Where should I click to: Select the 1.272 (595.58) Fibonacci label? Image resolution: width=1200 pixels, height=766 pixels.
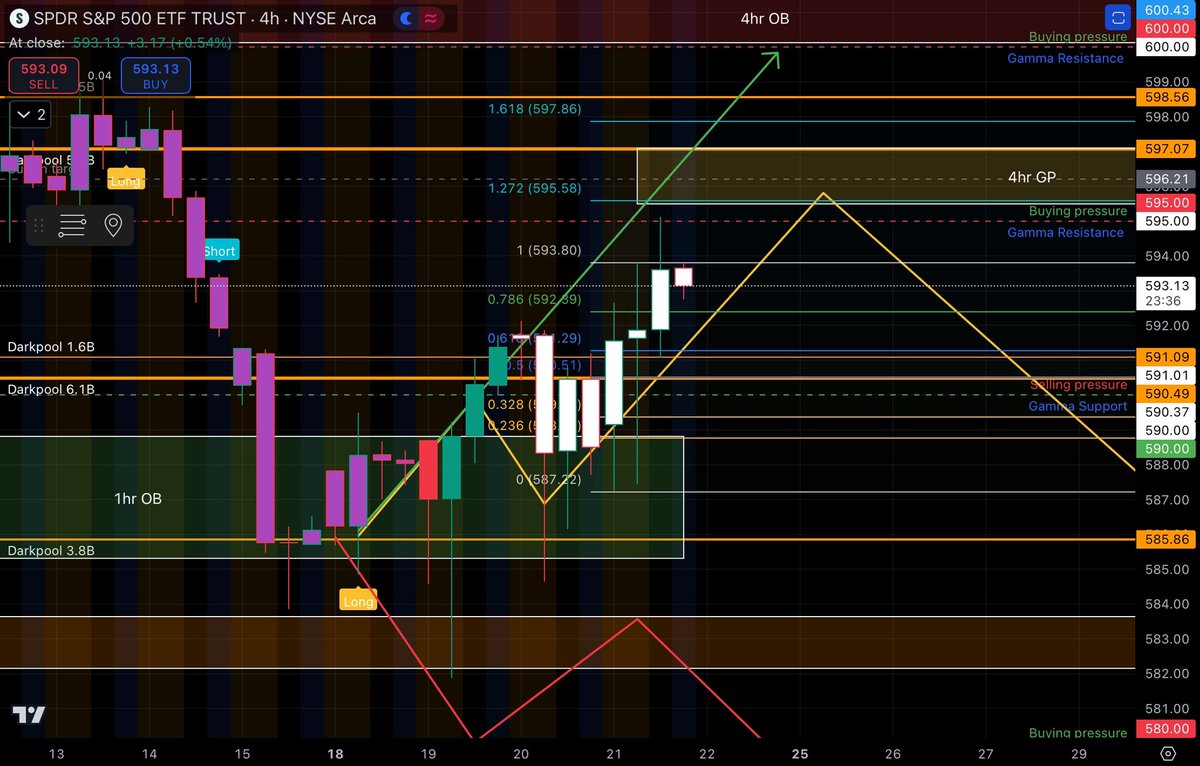[535, 188]
